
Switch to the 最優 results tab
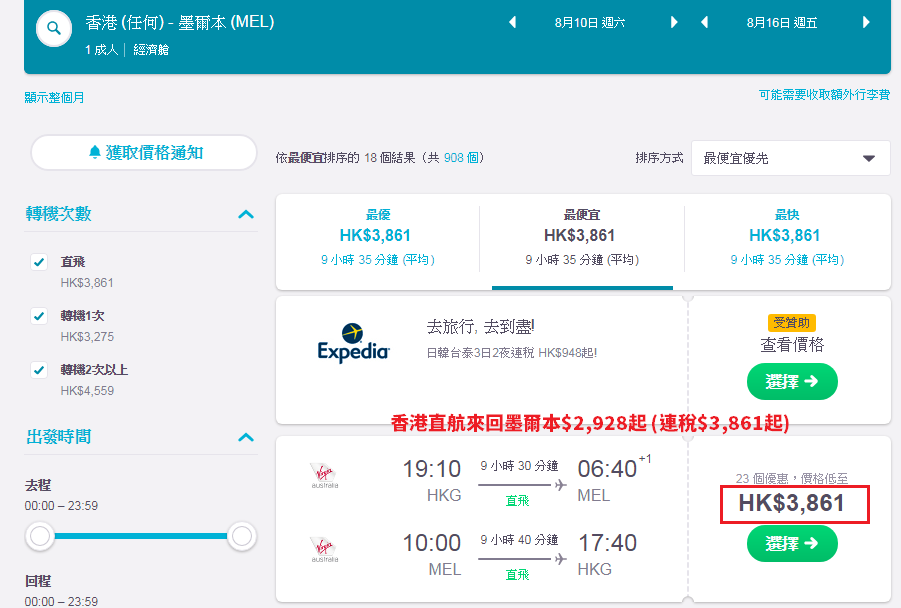point(378,237)
